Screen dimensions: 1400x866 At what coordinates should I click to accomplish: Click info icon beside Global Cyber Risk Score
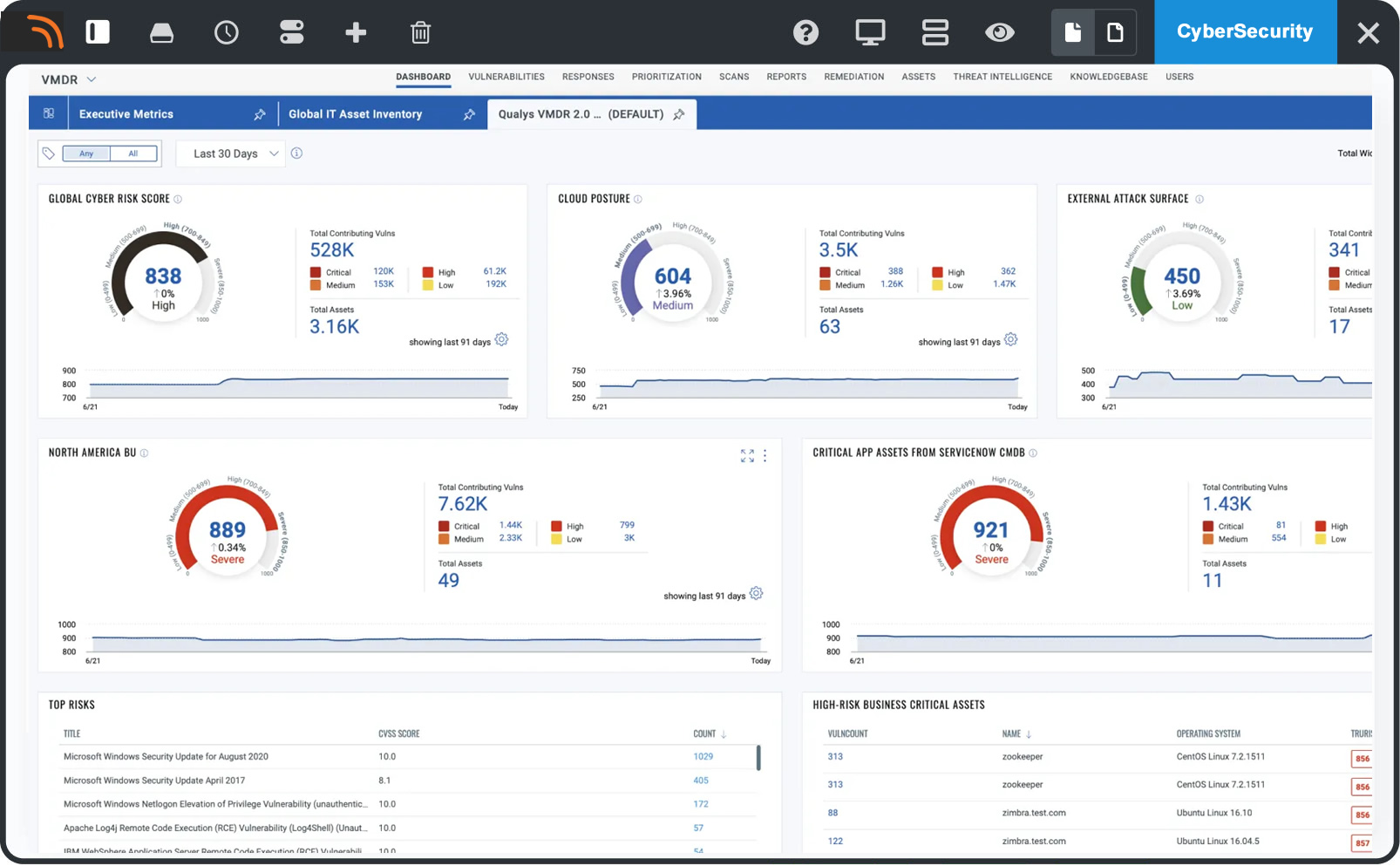(x=178, y=199)
